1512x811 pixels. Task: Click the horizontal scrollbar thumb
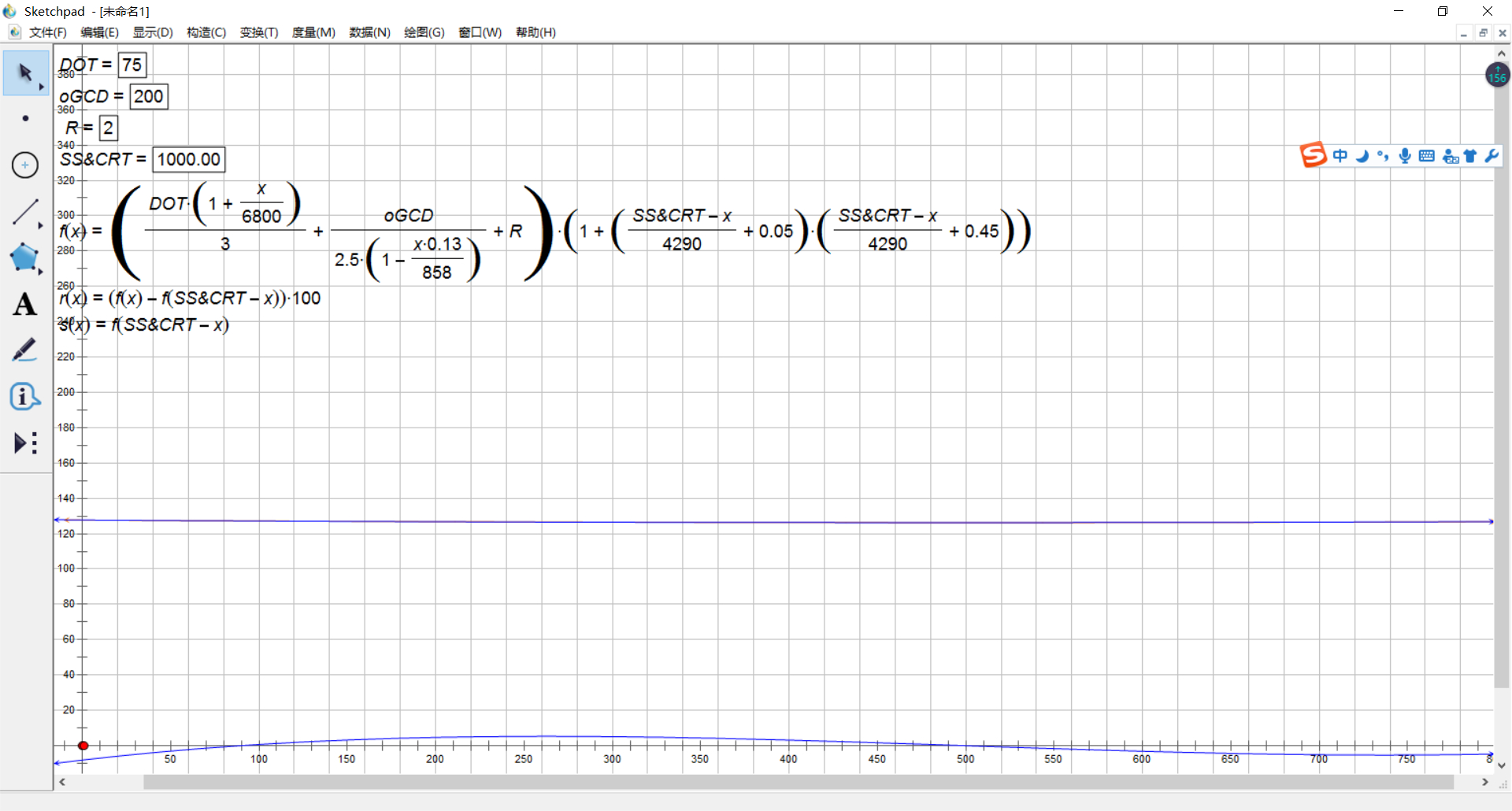click(798, 782)
